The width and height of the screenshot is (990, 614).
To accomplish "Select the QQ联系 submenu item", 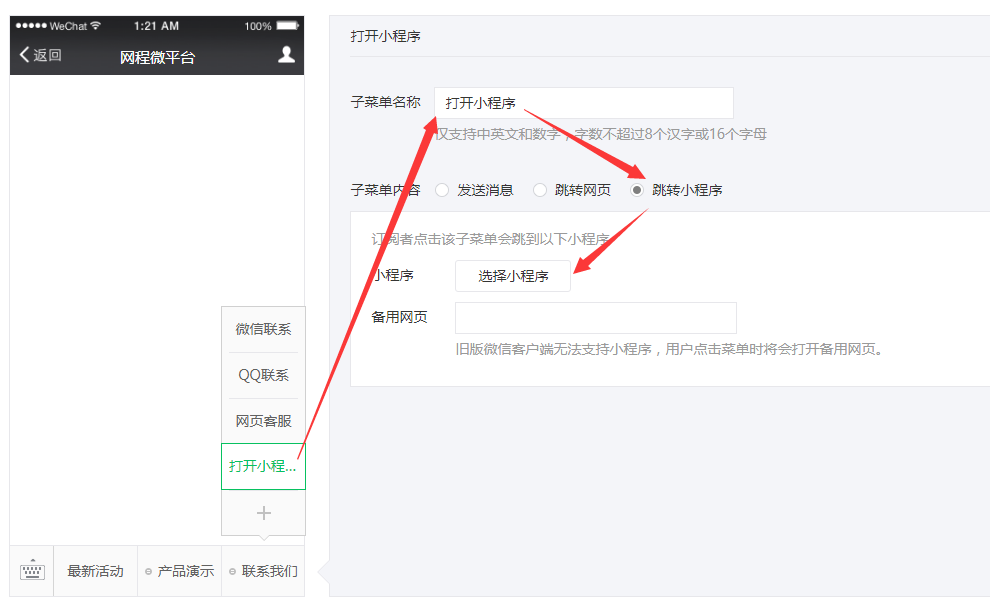I will tap(263, 375).
